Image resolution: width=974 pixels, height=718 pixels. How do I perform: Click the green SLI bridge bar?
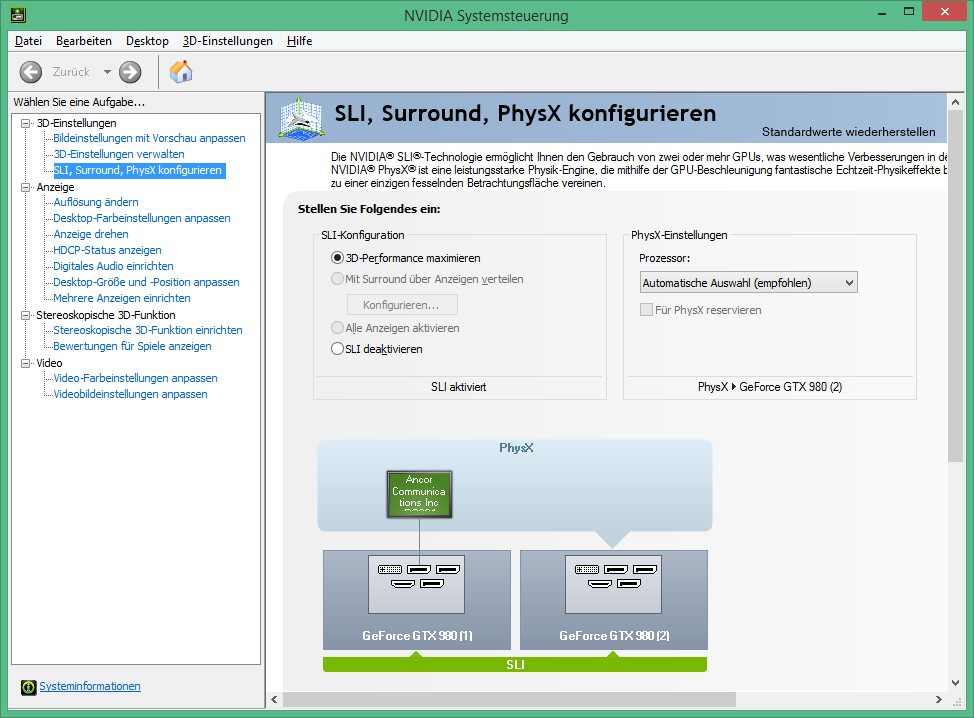click(515, 665)
